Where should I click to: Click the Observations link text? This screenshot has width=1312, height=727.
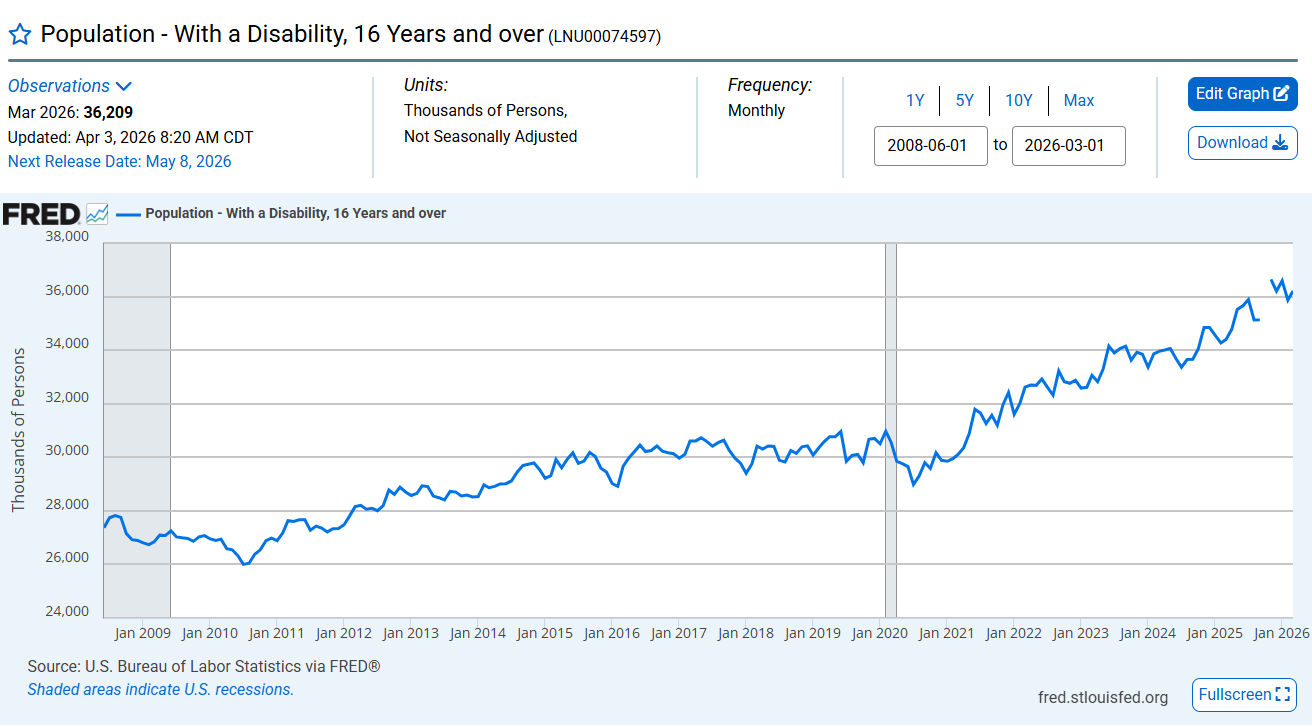pyautogui.click(x=59, y=86)
